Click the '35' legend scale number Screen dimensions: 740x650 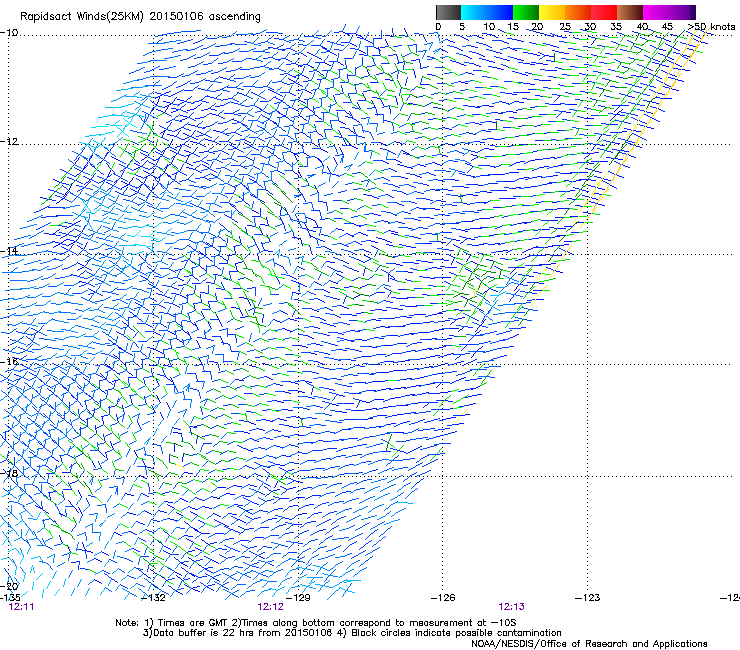pyautogui.click(x=616, y=27)
